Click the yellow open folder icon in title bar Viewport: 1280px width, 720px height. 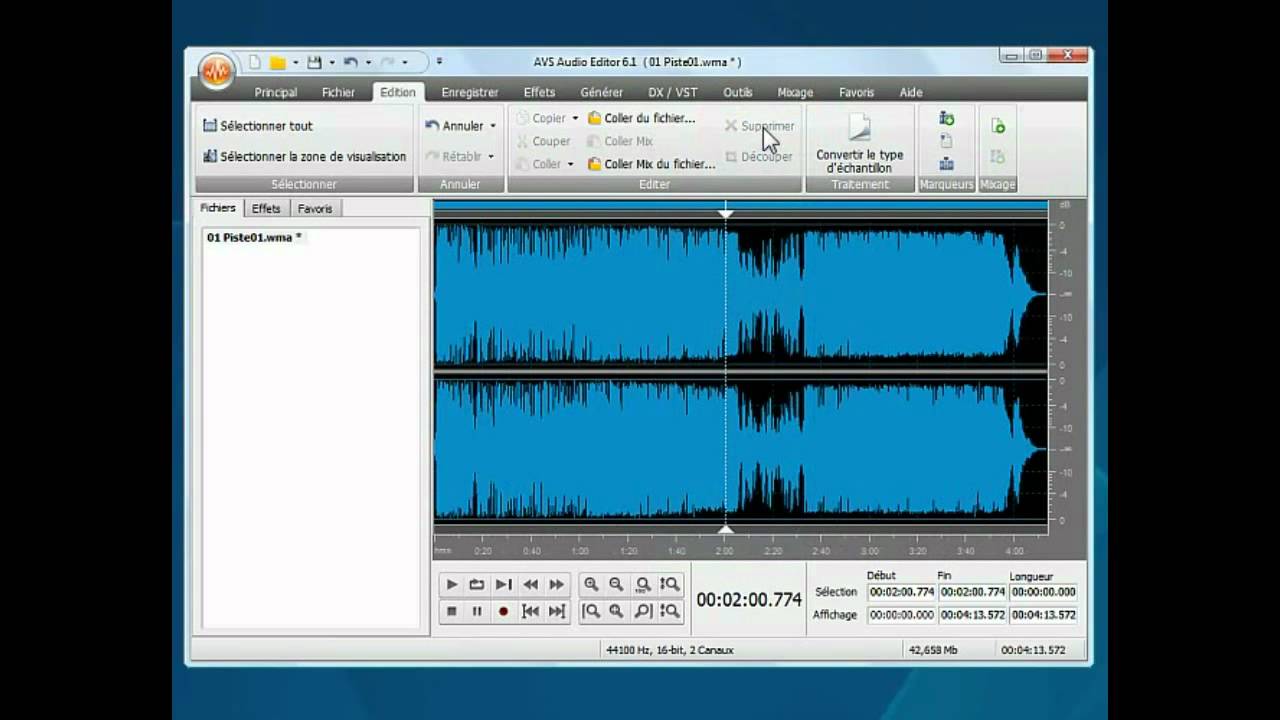tap(277, 62)
